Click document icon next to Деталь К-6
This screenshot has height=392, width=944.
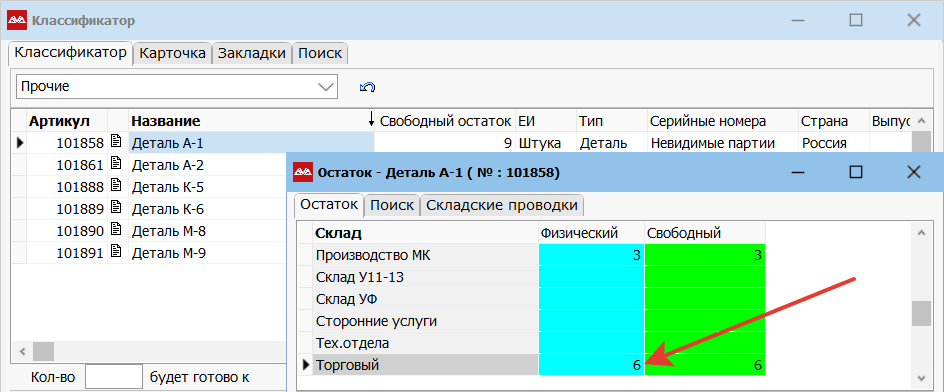click(x=117, y=208)
